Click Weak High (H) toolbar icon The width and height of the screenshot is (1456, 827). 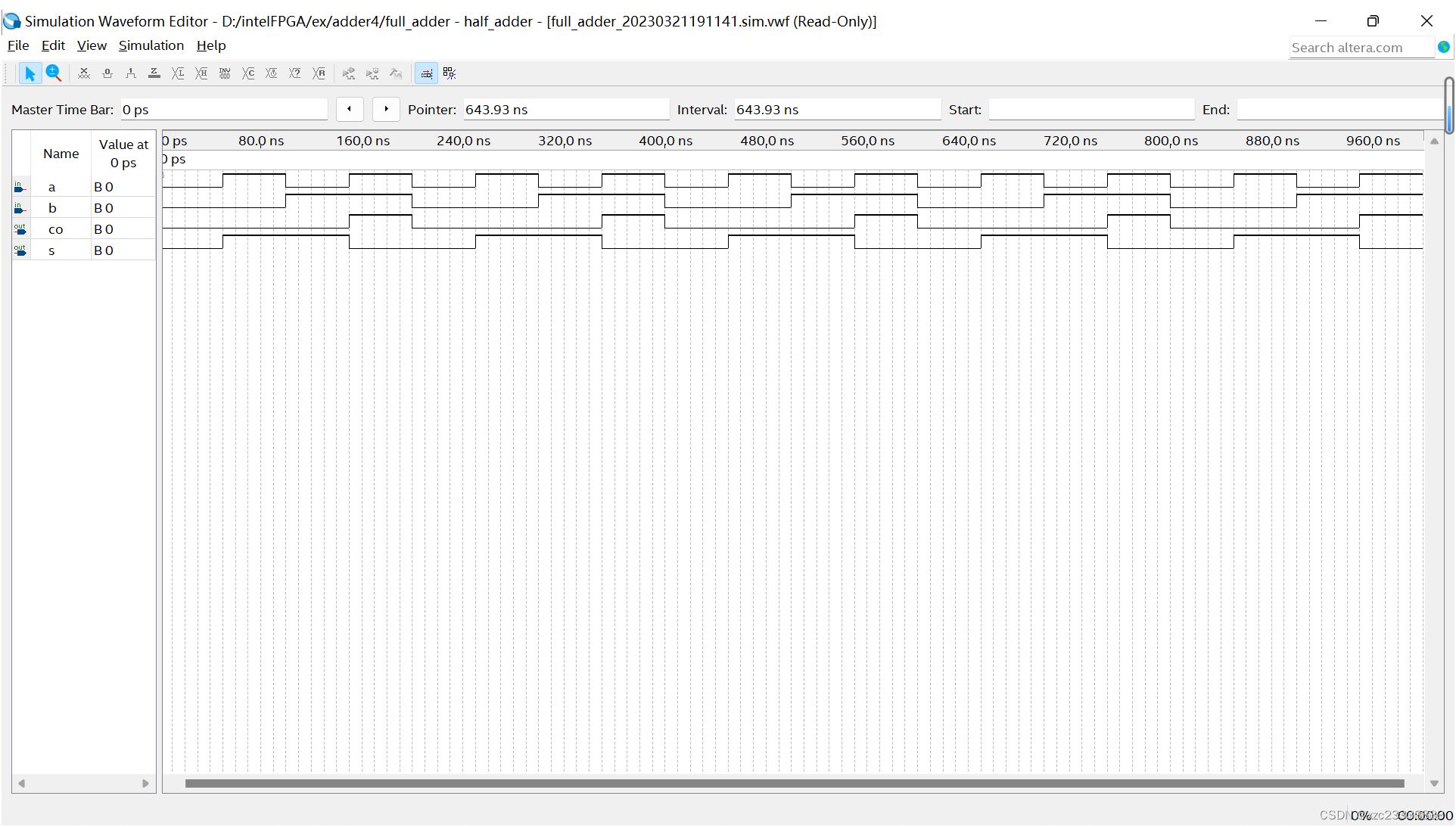[201, 73]
